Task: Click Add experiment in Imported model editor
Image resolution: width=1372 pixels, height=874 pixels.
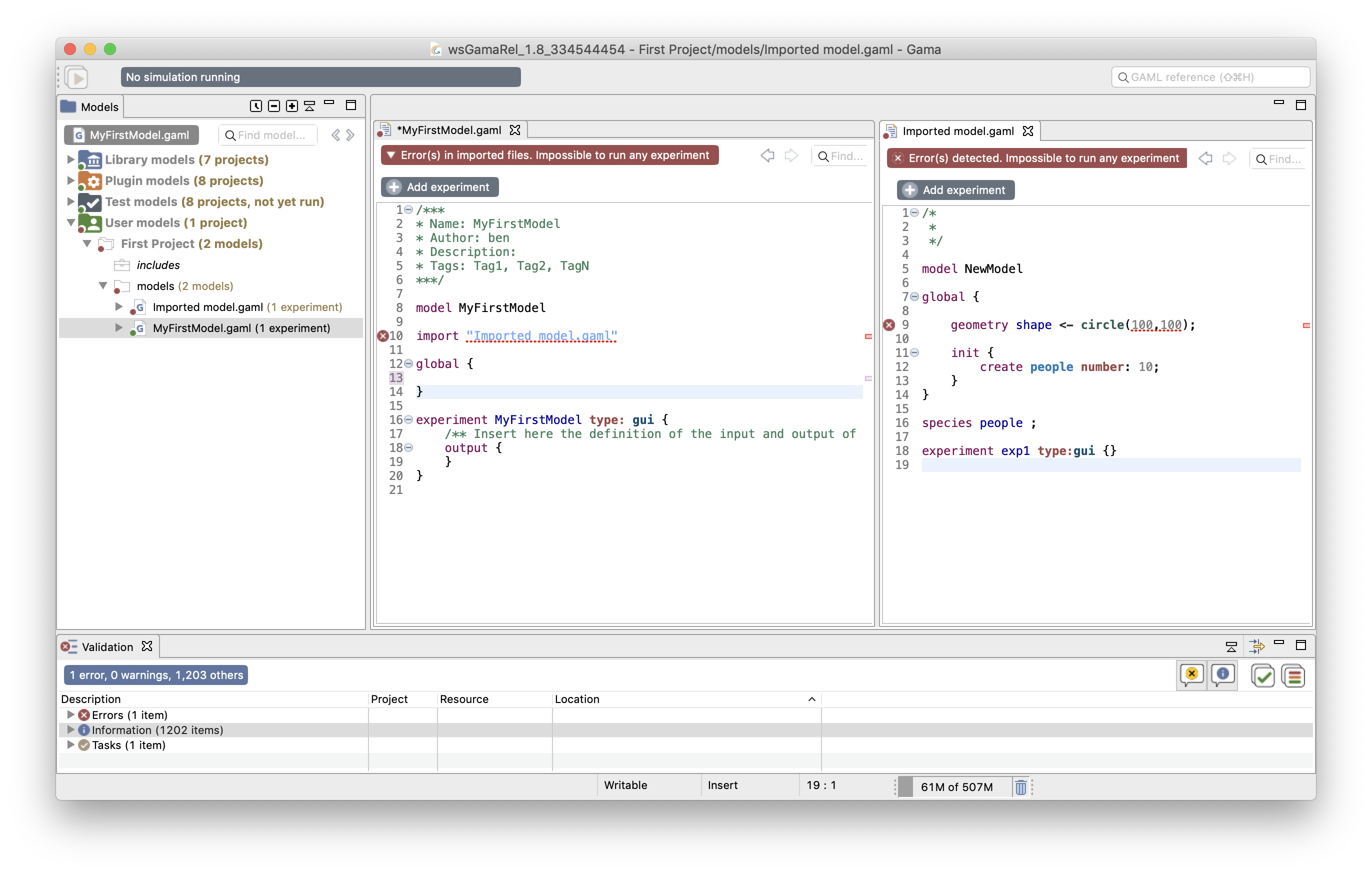Action: [955, 190]
